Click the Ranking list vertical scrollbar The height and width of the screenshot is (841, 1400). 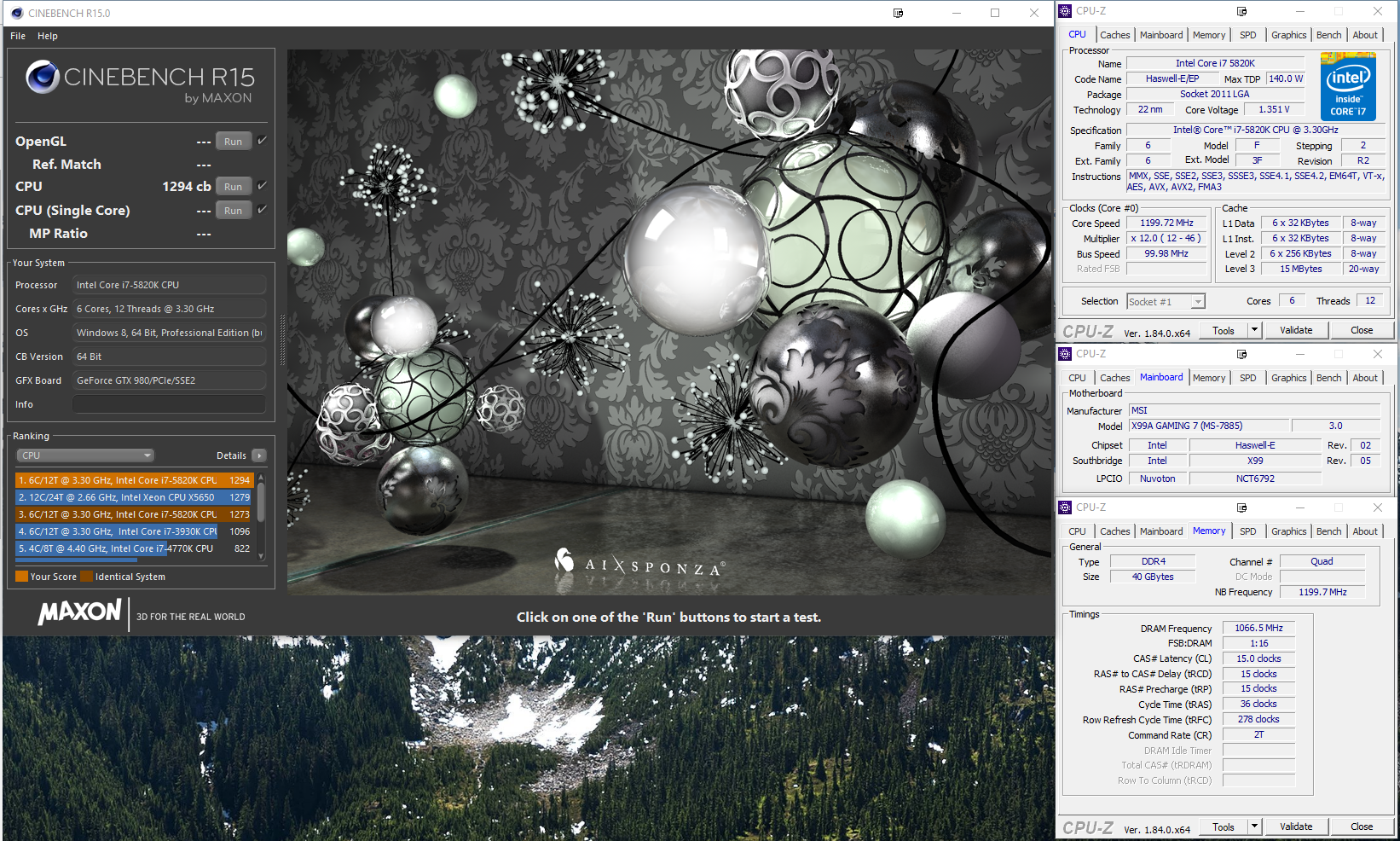coord(261,517)
